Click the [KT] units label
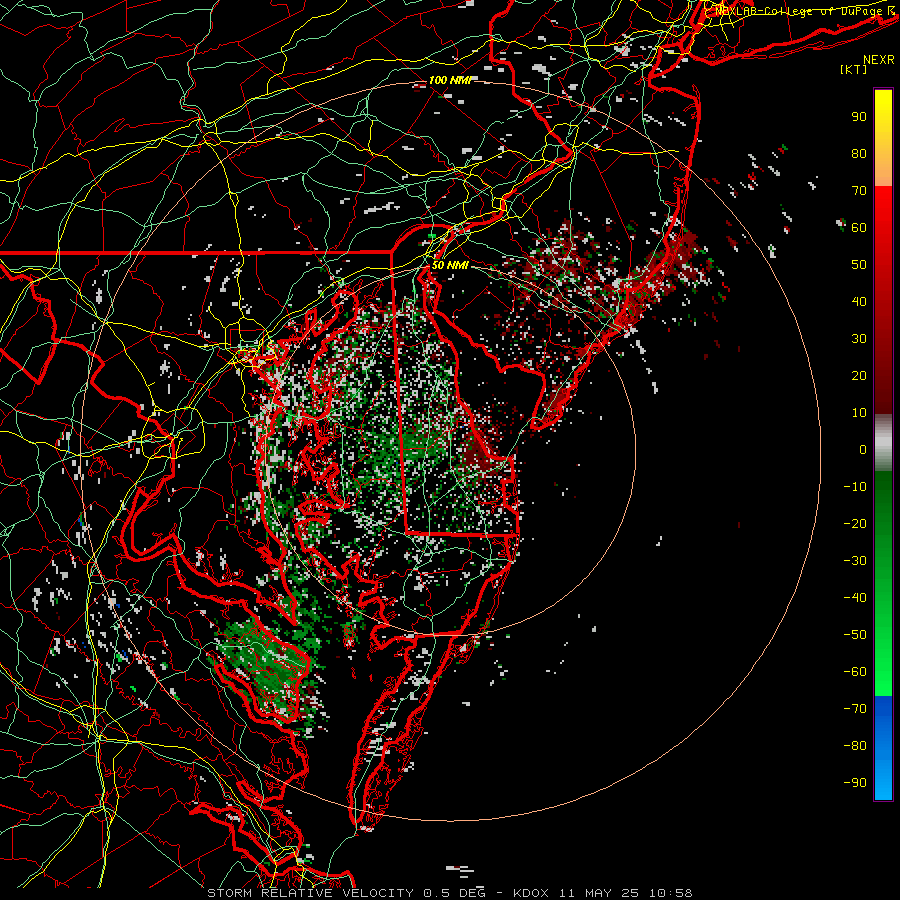 pyautogui.click(x=854, y=69)
